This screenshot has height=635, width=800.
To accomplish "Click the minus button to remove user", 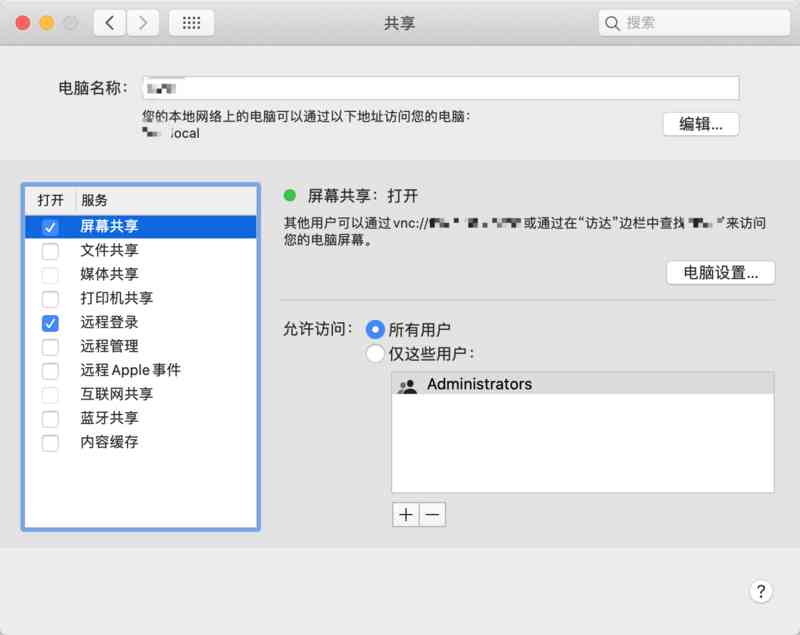I will [432, 514].
